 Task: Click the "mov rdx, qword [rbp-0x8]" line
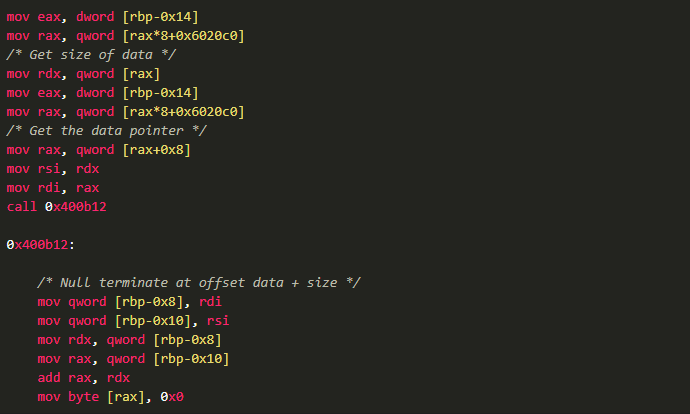pyautogui.click(x=129, y=339)
